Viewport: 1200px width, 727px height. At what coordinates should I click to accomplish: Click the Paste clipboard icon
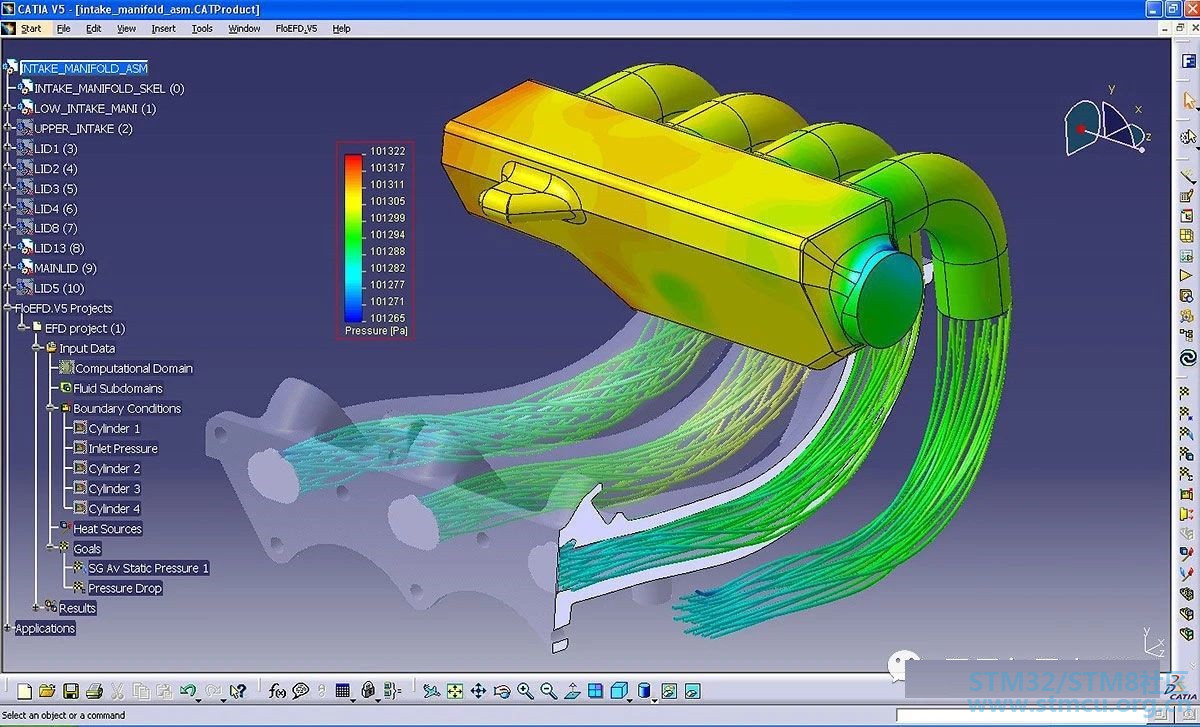164,691
